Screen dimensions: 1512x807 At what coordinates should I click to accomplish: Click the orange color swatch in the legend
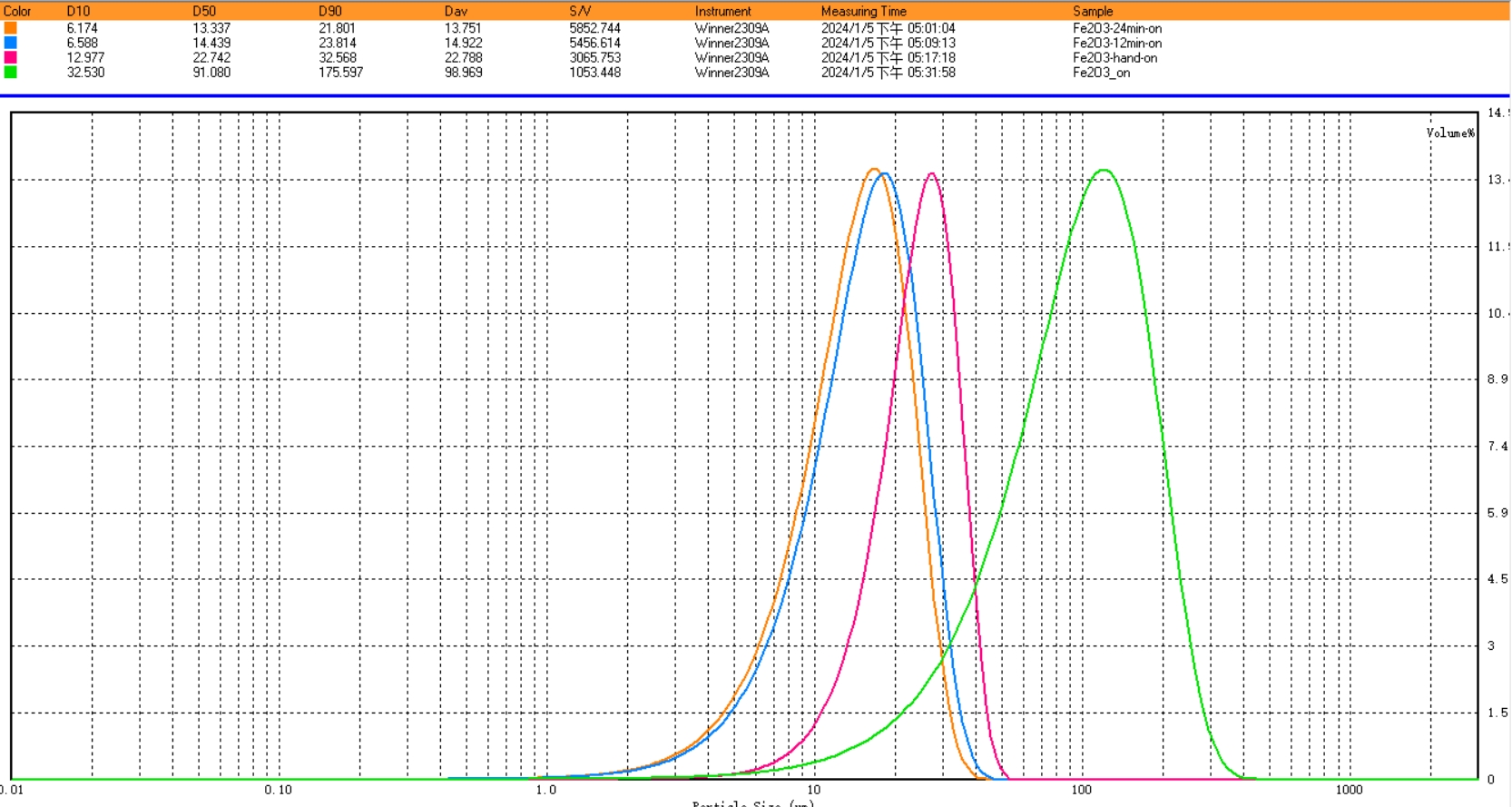tap(10, 28)
